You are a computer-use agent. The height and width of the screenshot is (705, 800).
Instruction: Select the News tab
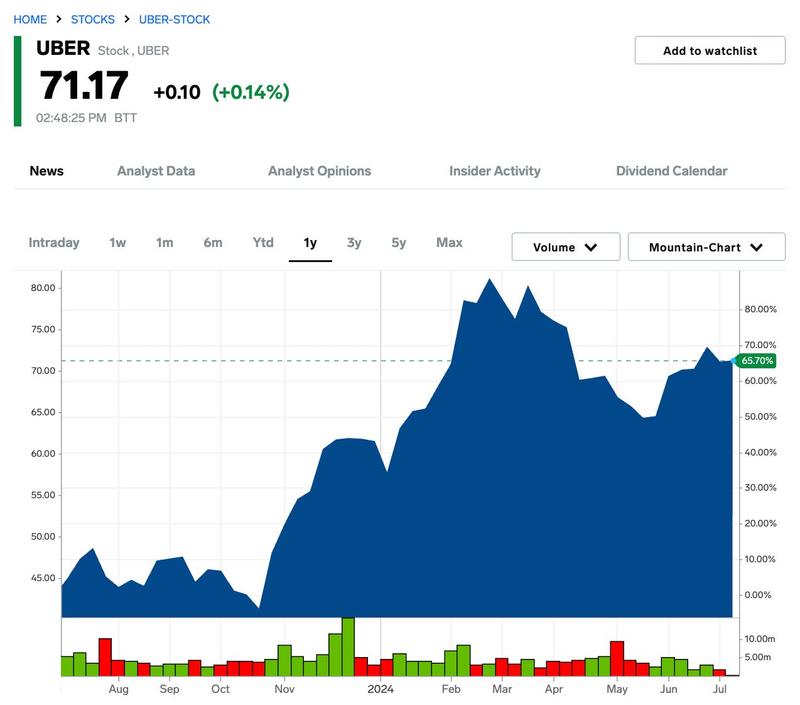(46, 171)
